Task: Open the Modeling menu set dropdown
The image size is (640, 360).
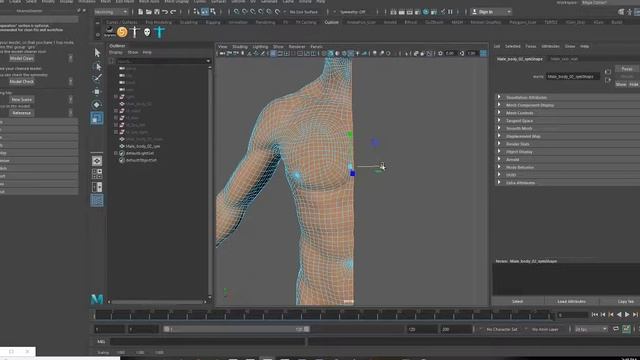Action: (x=111, y=12)
